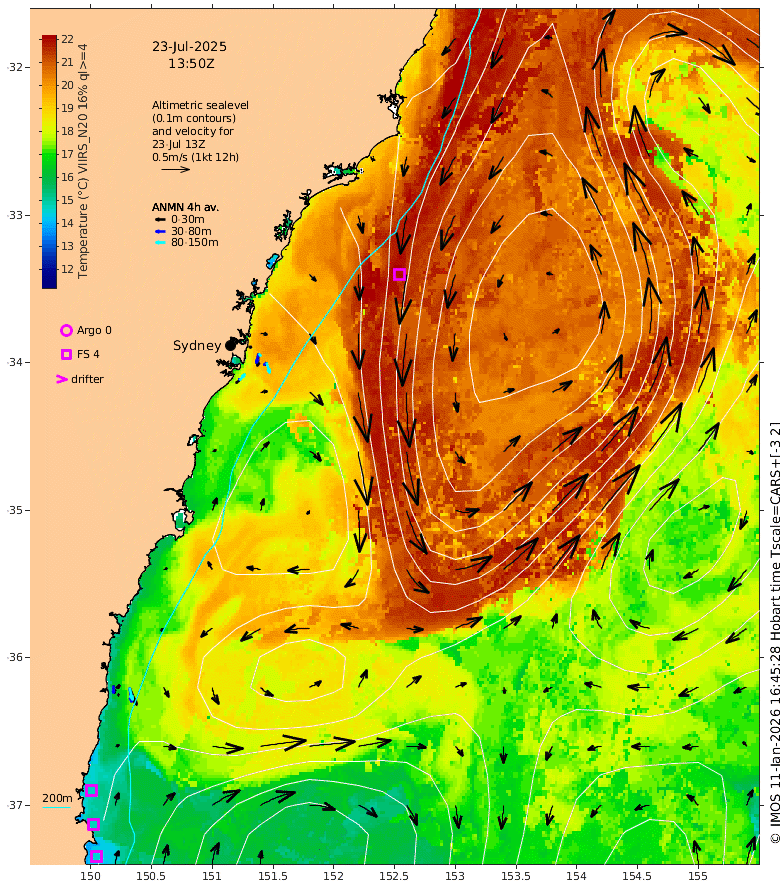Click the -36 latitude axis label
This screenshot has width=780, height=890.
[15, 657]
